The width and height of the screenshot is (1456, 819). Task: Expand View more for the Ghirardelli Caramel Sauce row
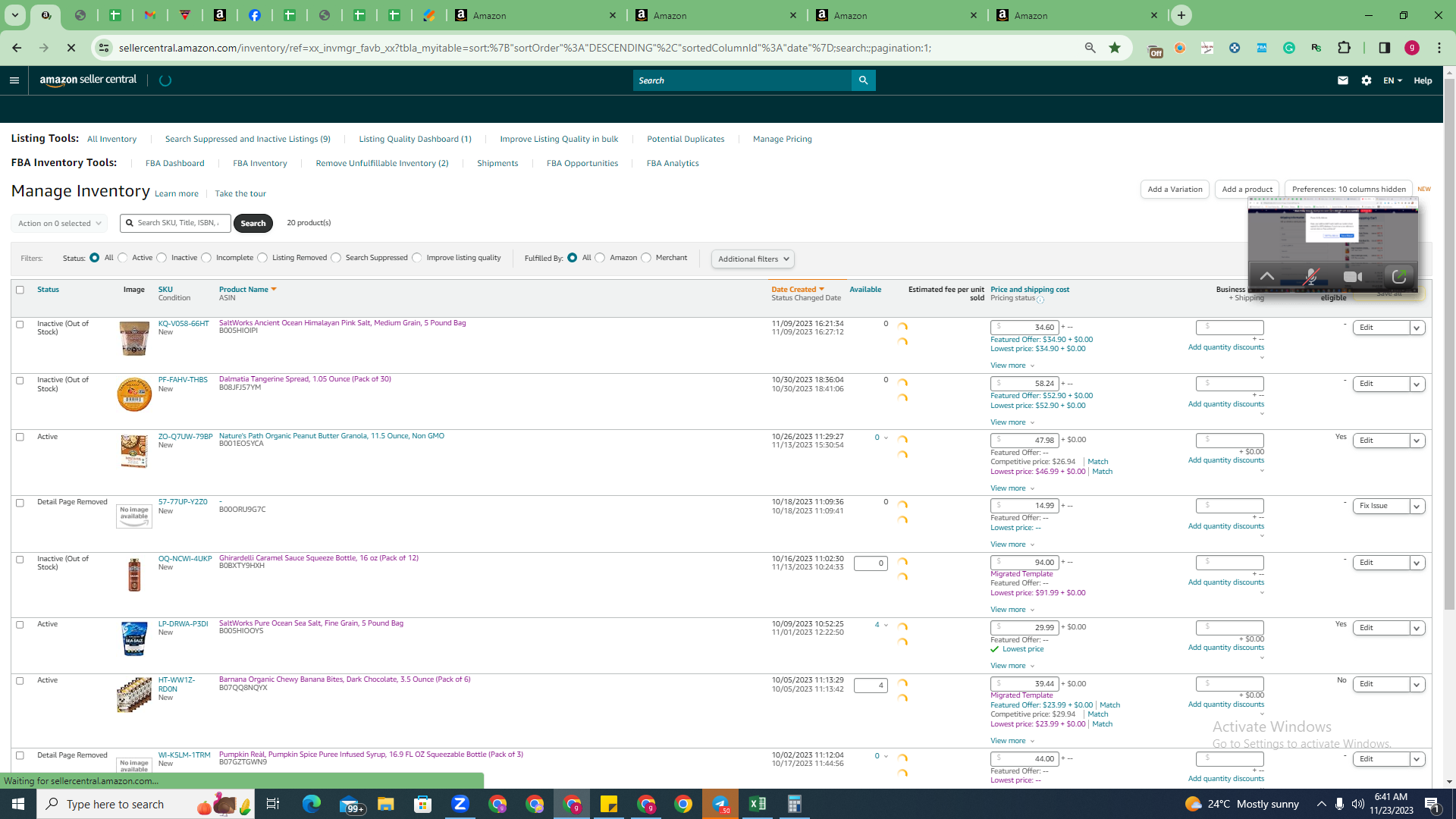point(1012,610)
